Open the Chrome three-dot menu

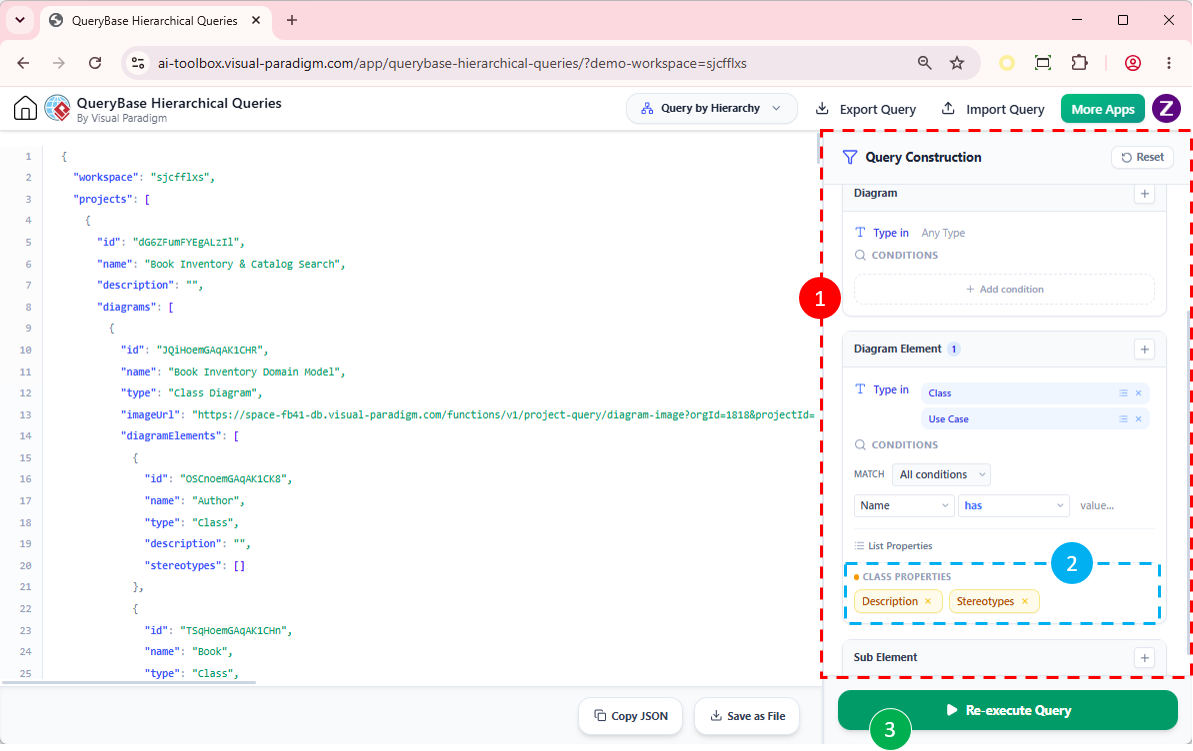pyautogui.click(x=1169, y=63)
